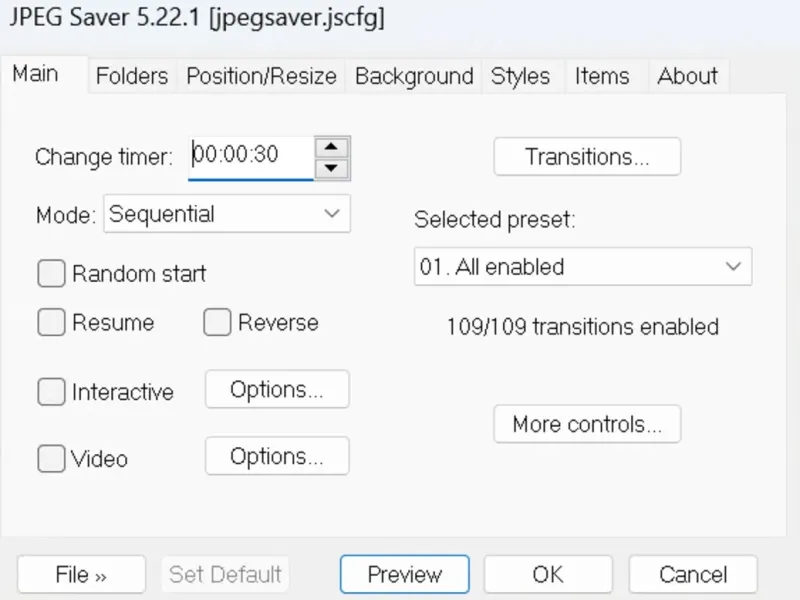Click the Transitions... button
This screenshot has width=800, height=600.
tap(587, 157)
